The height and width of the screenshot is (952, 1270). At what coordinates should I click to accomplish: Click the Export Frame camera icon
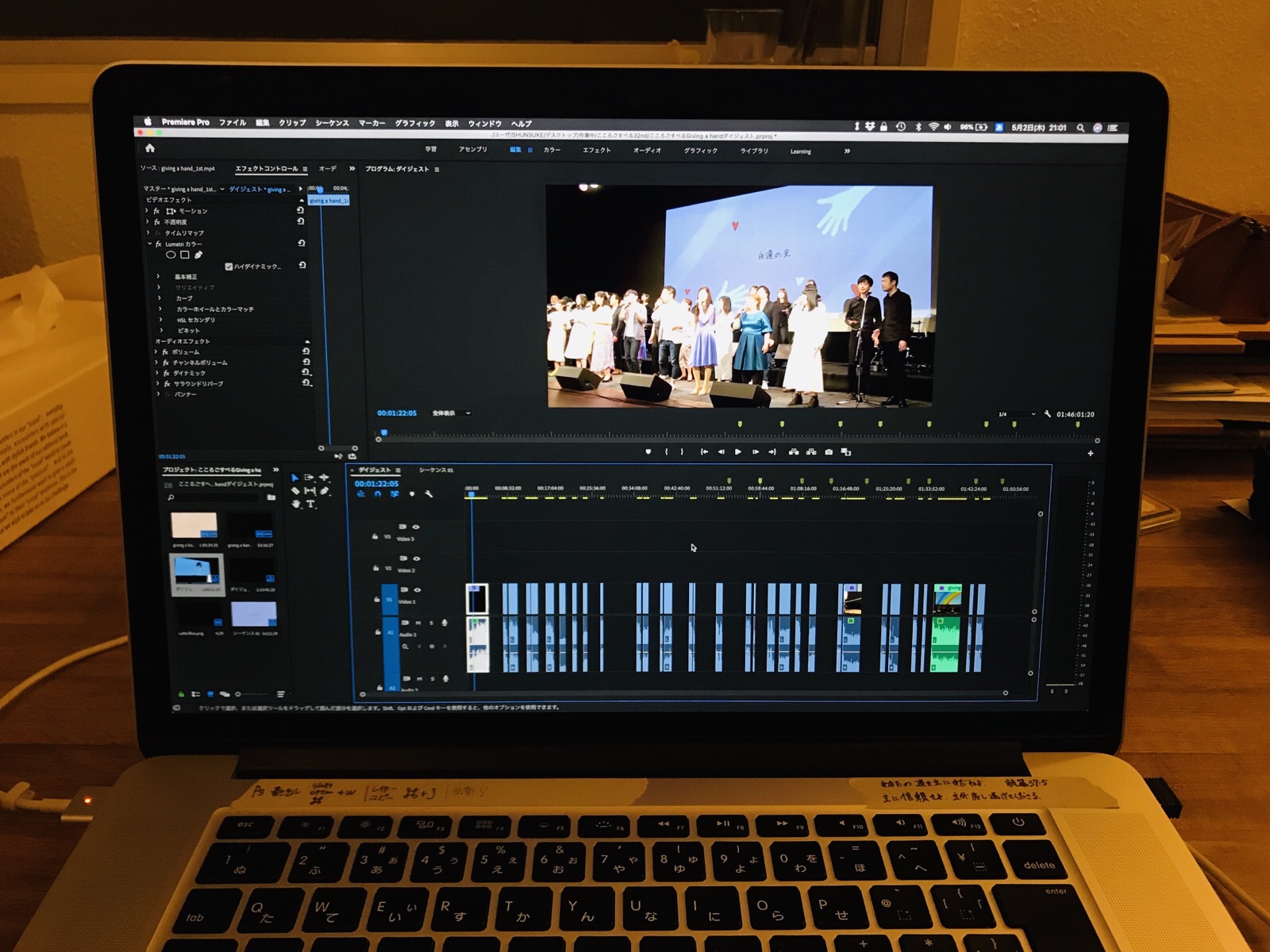click(x=829, y=452)
